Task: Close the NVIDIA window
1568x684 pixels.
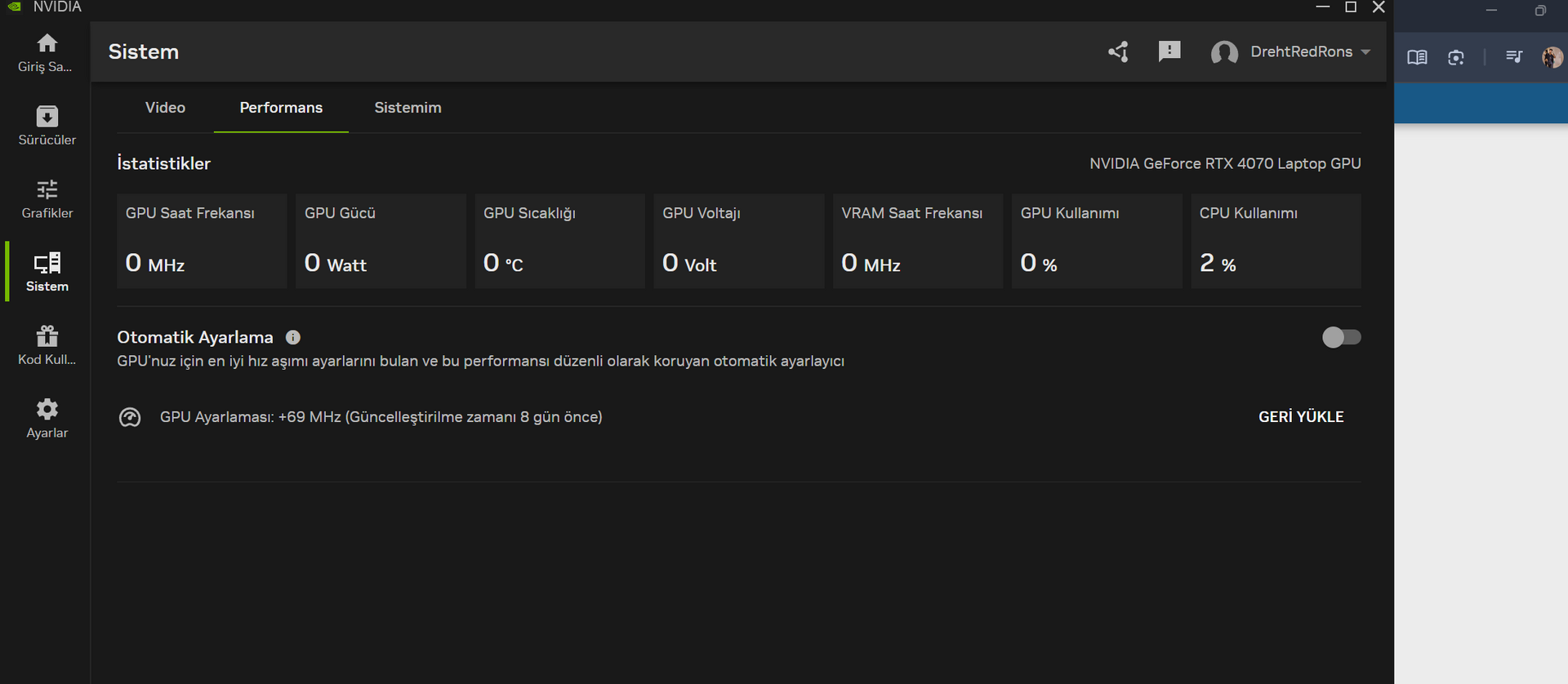Action: coord(1379,7)
